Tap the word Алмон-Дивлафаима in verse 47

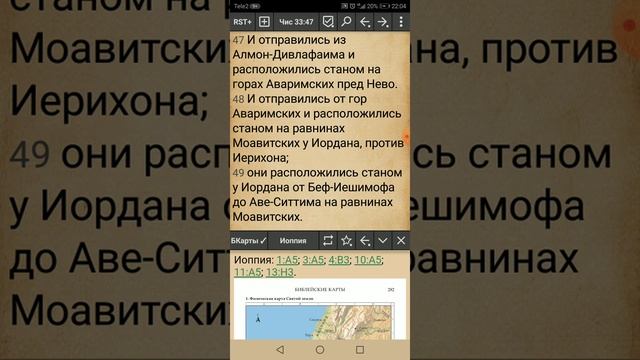click(x=289, y=55)
